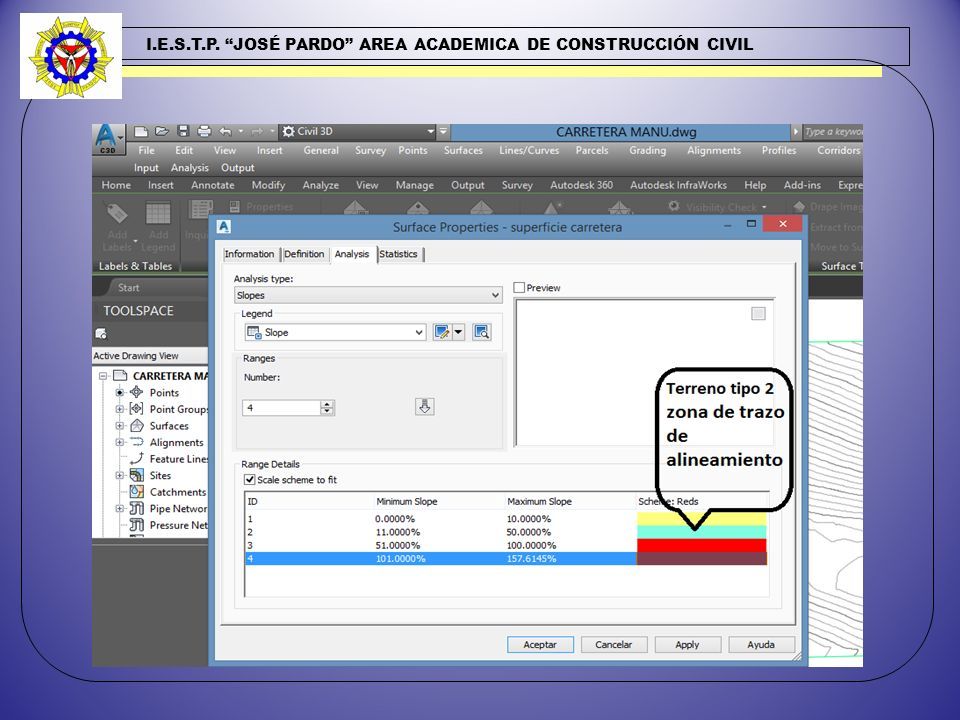Open the Analysis type dropdown showing Slopes

(368, 295)
